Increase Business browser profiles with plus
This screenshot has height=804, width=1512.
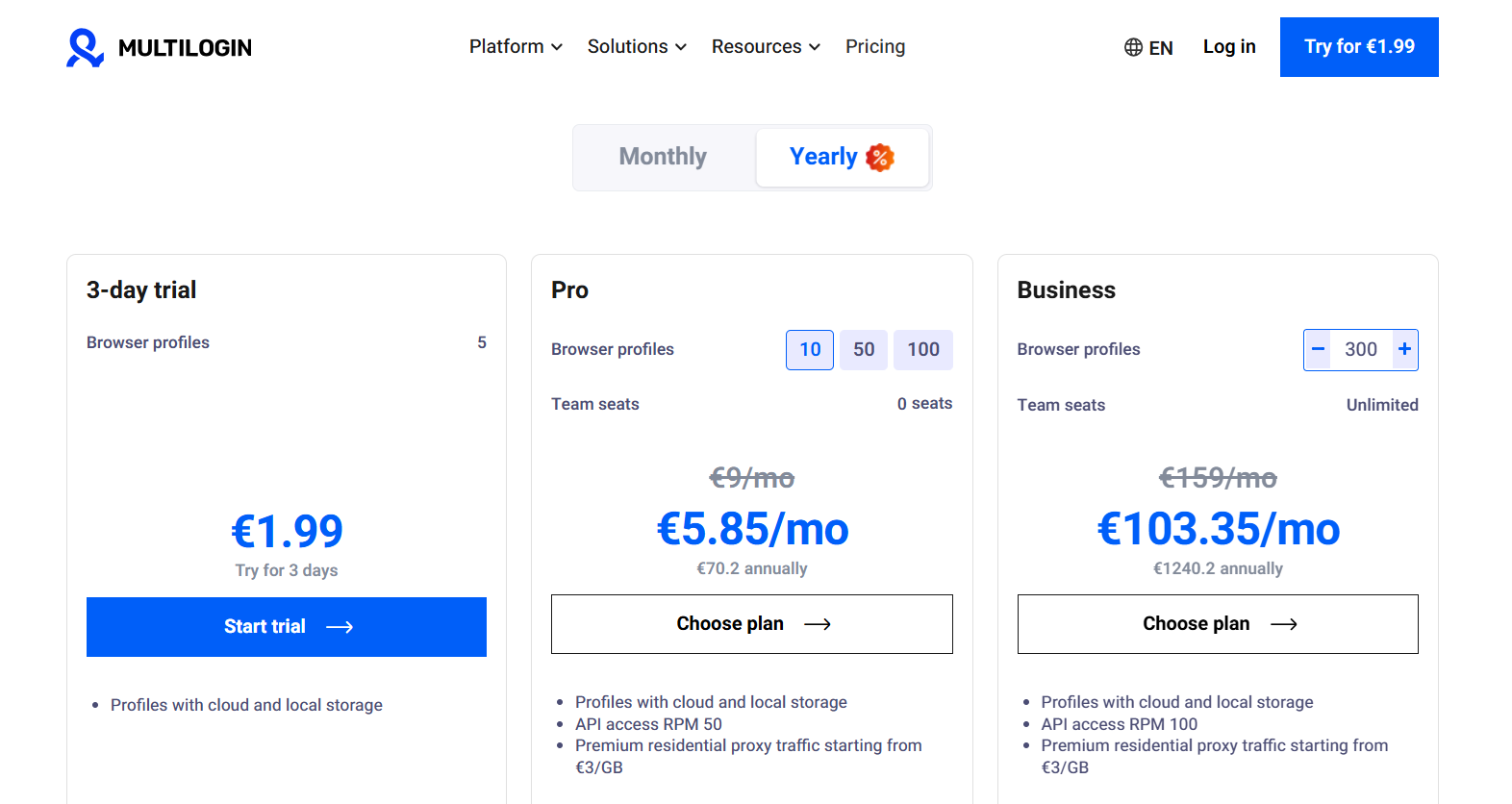[x=1404, y=349]
